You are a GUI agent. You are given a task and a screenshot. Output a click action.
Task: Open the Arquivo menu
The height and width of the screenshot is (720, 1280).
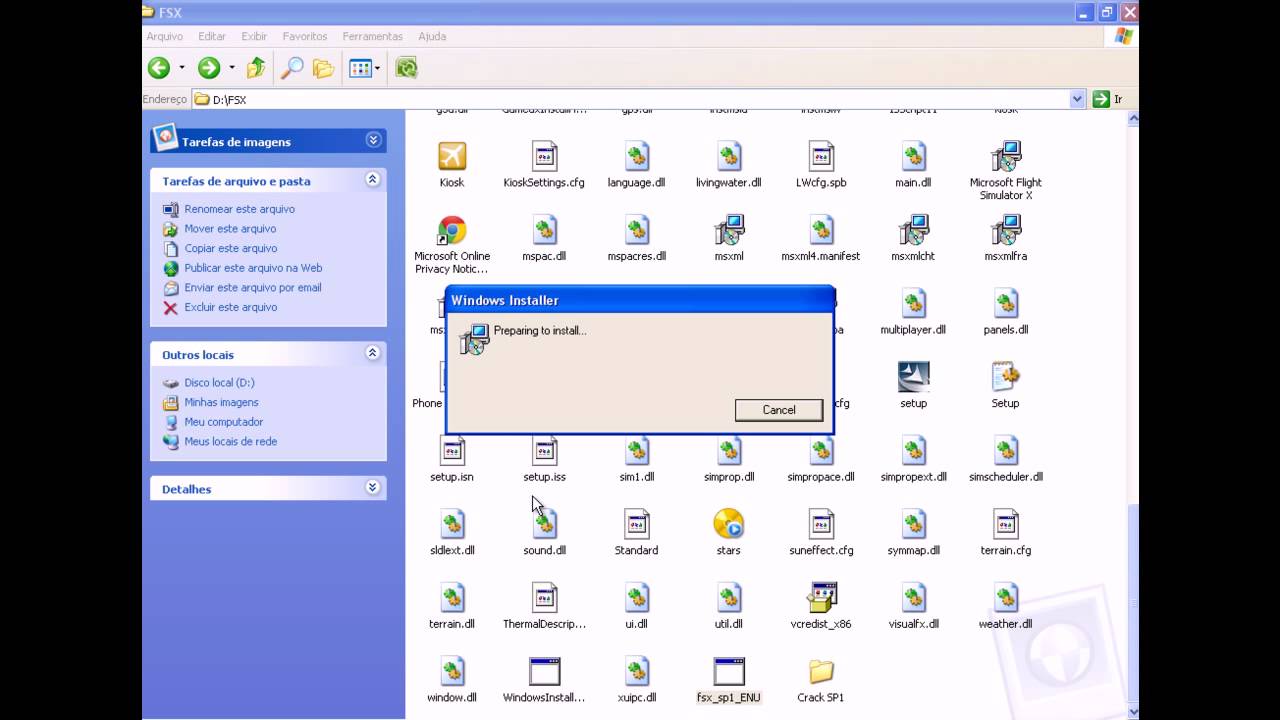pyautogui.click(x=165, y=36)
